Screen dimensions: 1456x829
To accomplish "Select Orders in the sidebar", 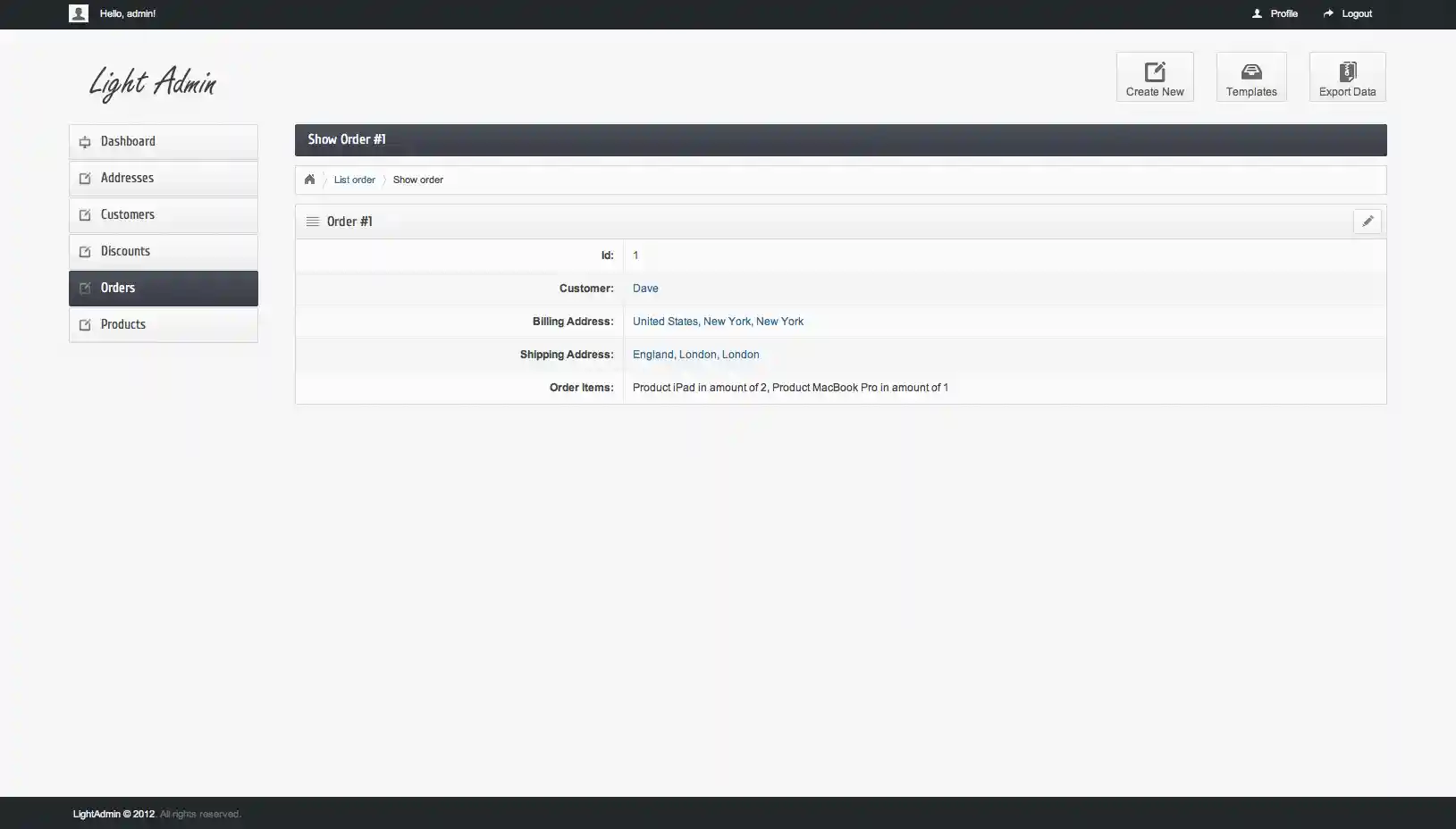I will pyautogui.click(x=164, y=289).
